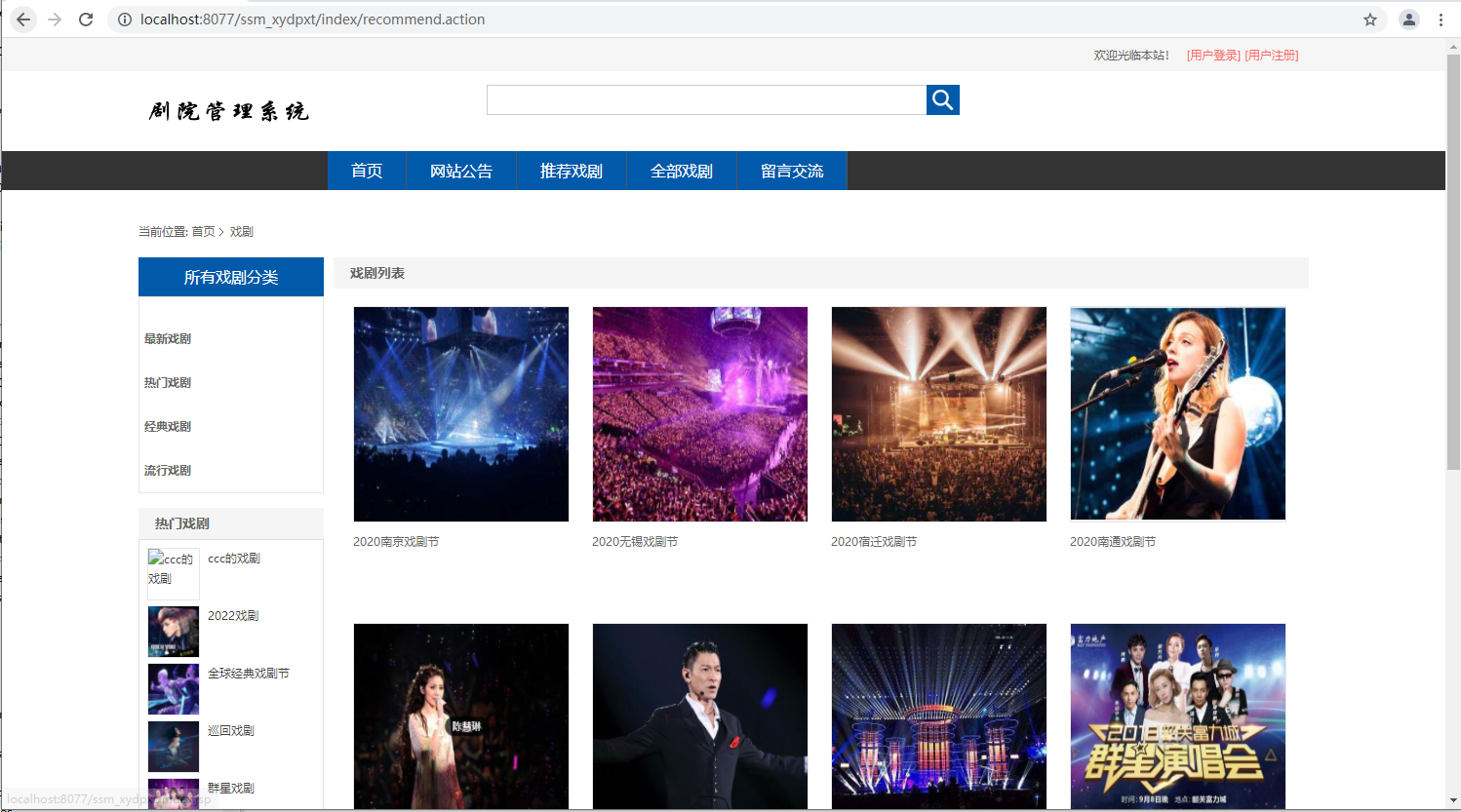Click the scrollbar up arrow
Image resolution: width=1461 pixels, height=812 pixels.
1453,46
